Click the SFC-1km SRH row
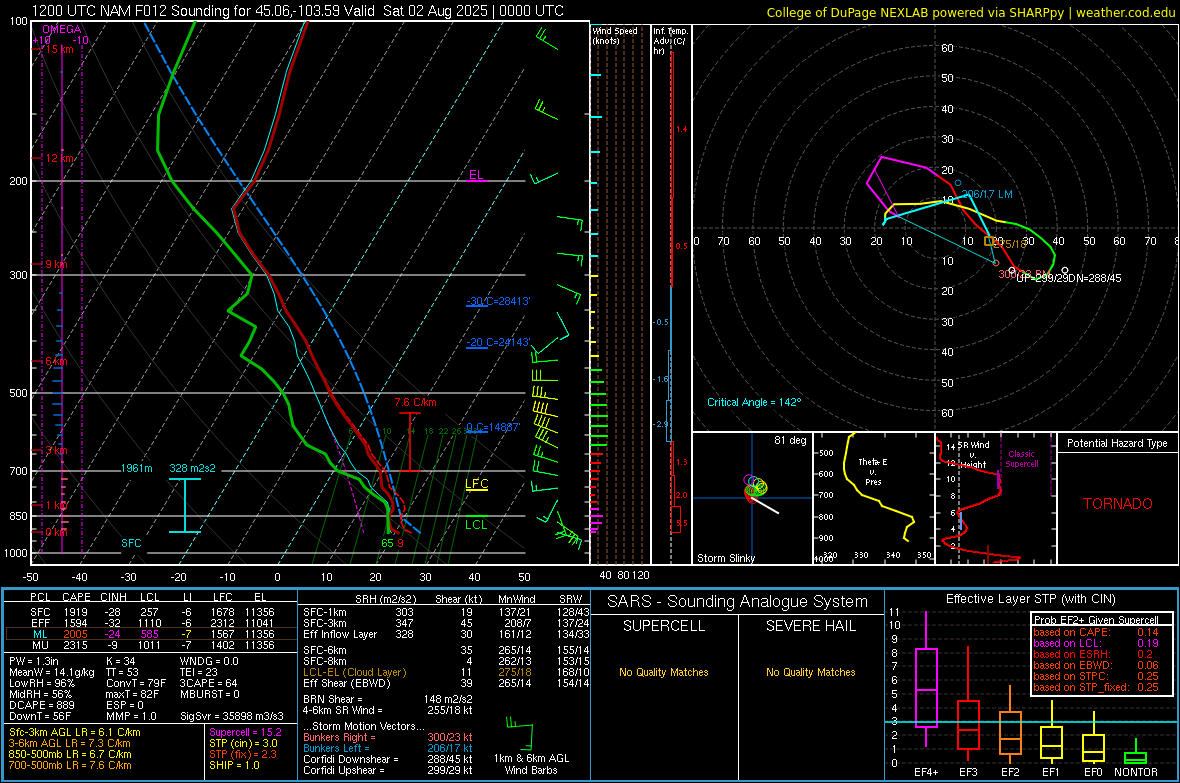This screenshot has height=783, width=1180. (446, 613)
